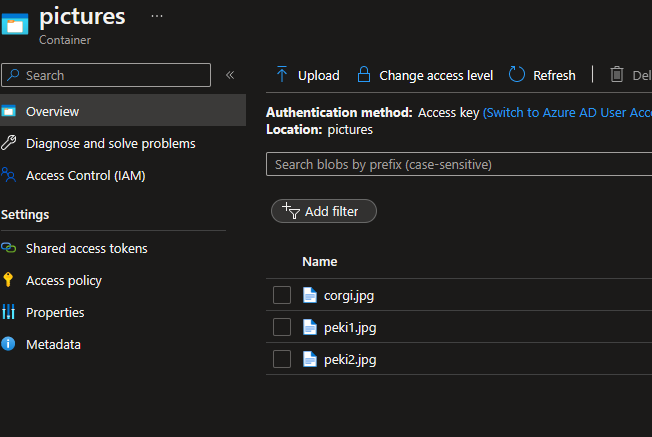Image resolution: width=652 pixels, height=437 pixels.
Task: Click the Add filter button
Action: click(x=324, y=211)
